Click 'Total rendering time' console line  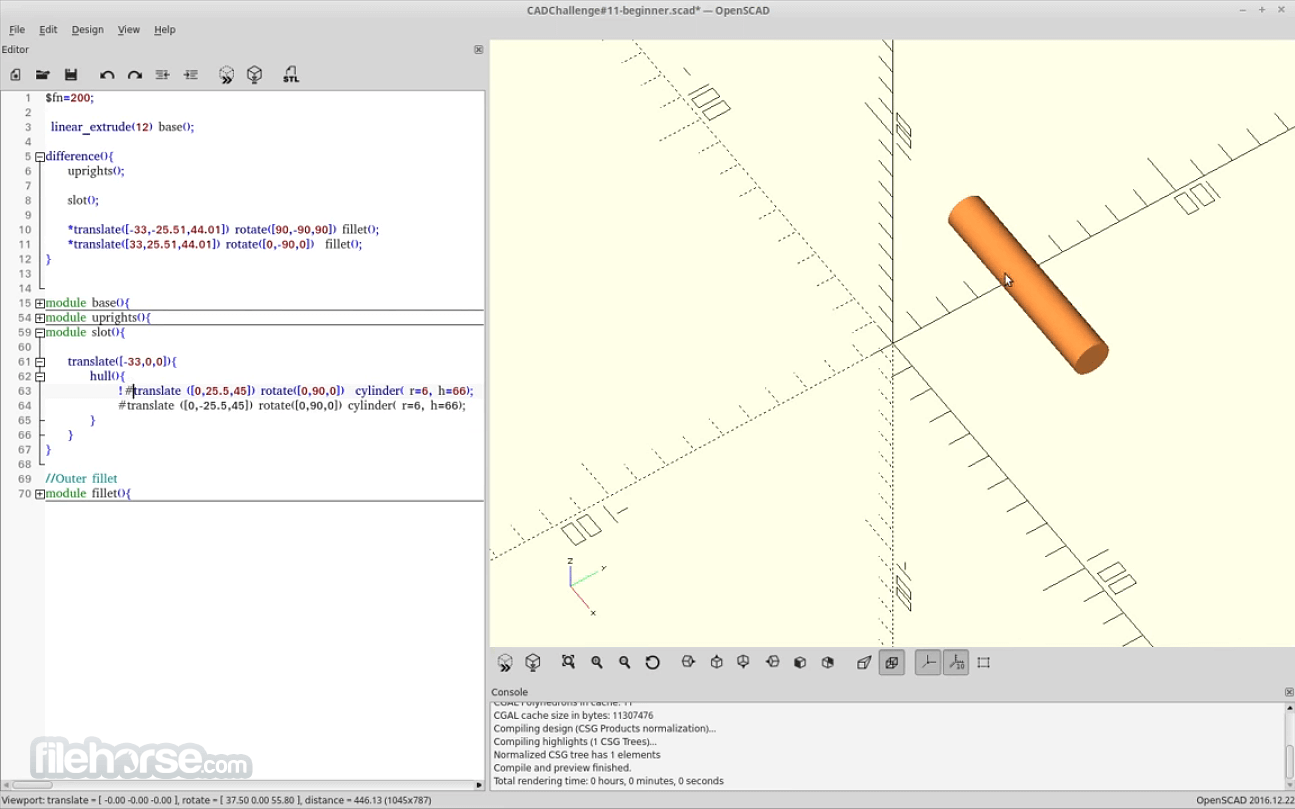(x=608, y=781)
